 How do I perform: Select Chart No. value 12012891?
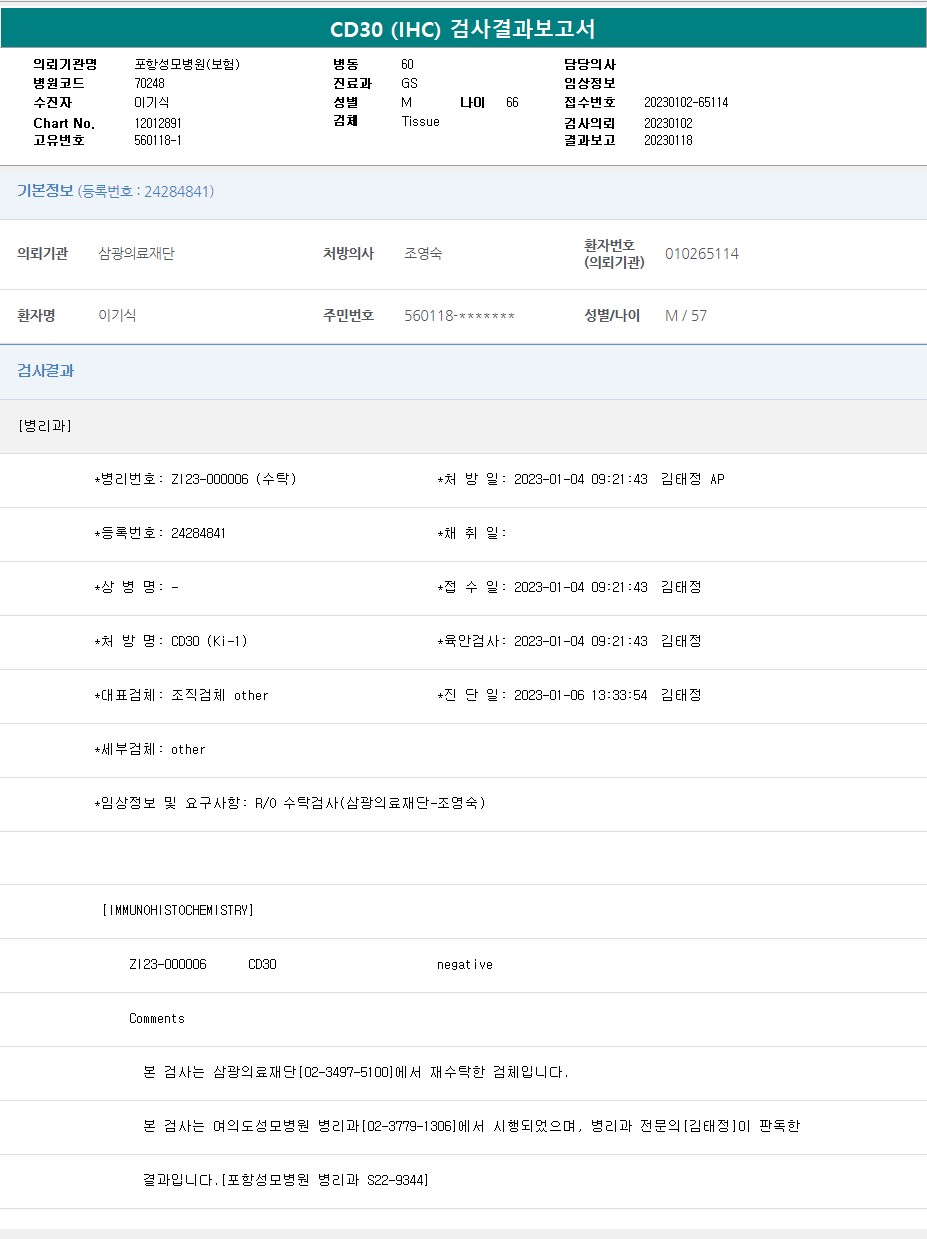pyautogui.click(x=157, y=123)
